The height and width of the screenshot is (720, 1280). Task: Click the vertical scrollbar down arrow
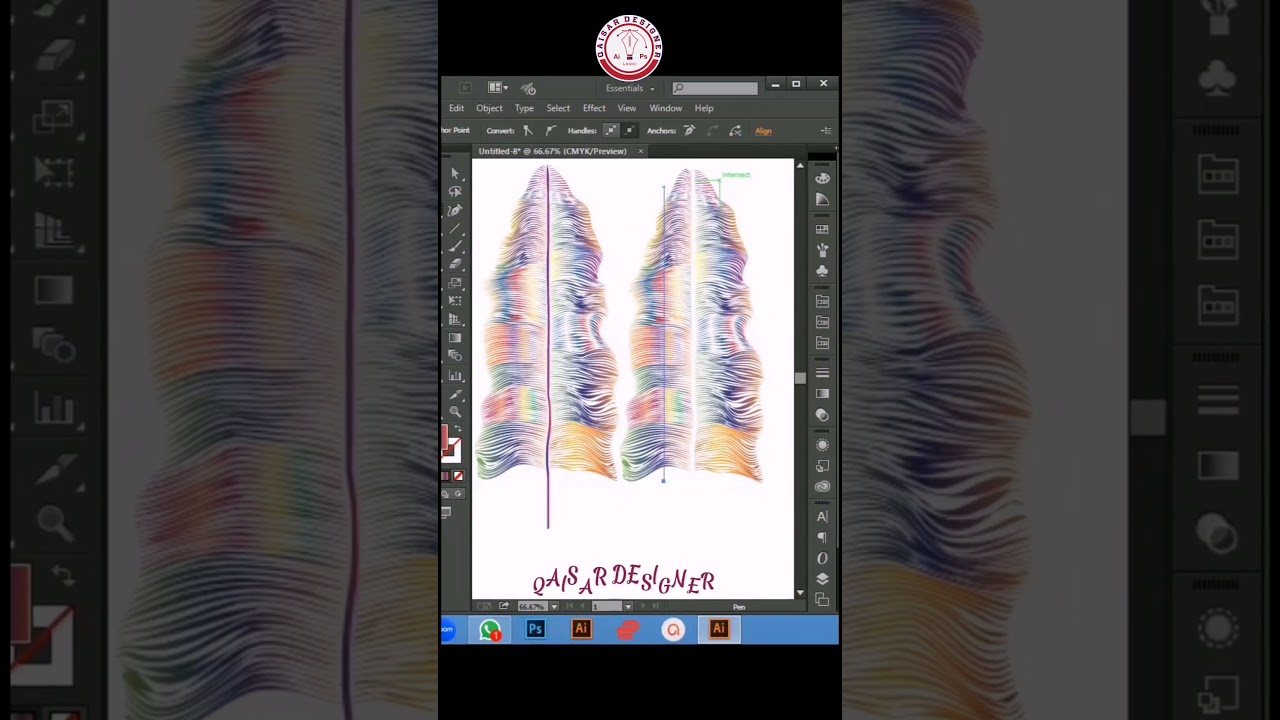tap(800, 593)
